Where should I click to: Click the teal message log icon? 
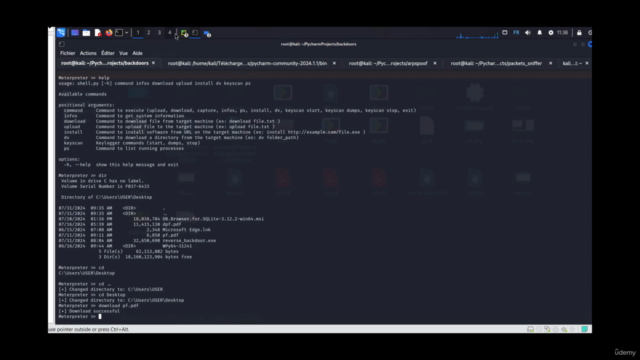[x=584, y=329]
